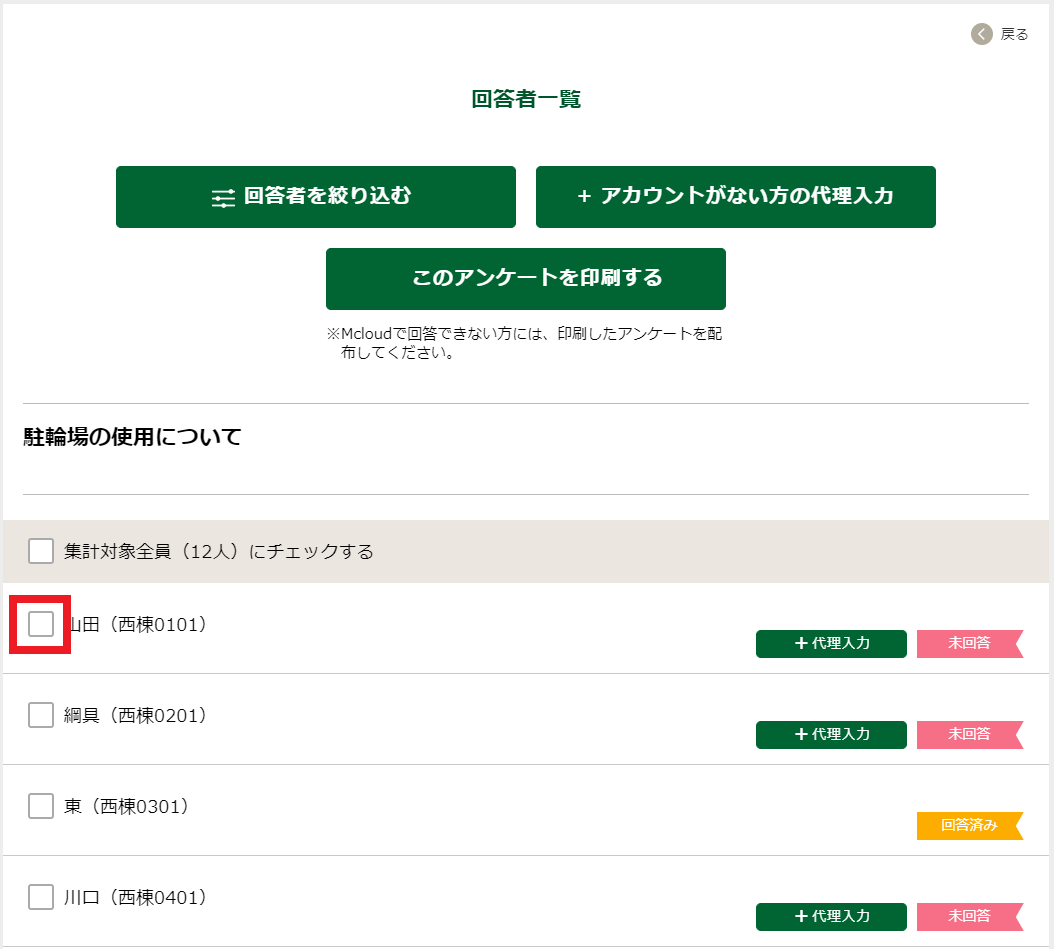Image resolution: width=1054 pixels, height=949 pixels.
Task: Click 回答者を絞り込む button
Action: [316, 197]
